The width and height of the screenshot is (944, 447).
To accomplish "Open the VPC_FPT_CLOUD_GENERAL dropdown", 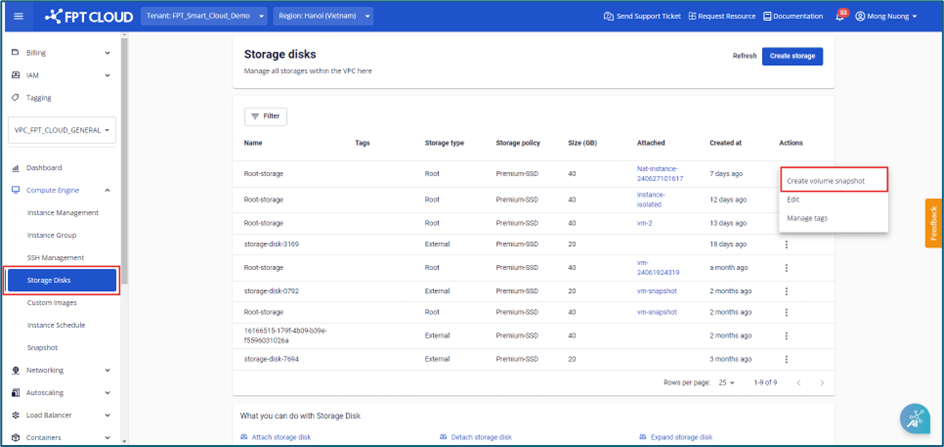I will click(x=62, y=130).
